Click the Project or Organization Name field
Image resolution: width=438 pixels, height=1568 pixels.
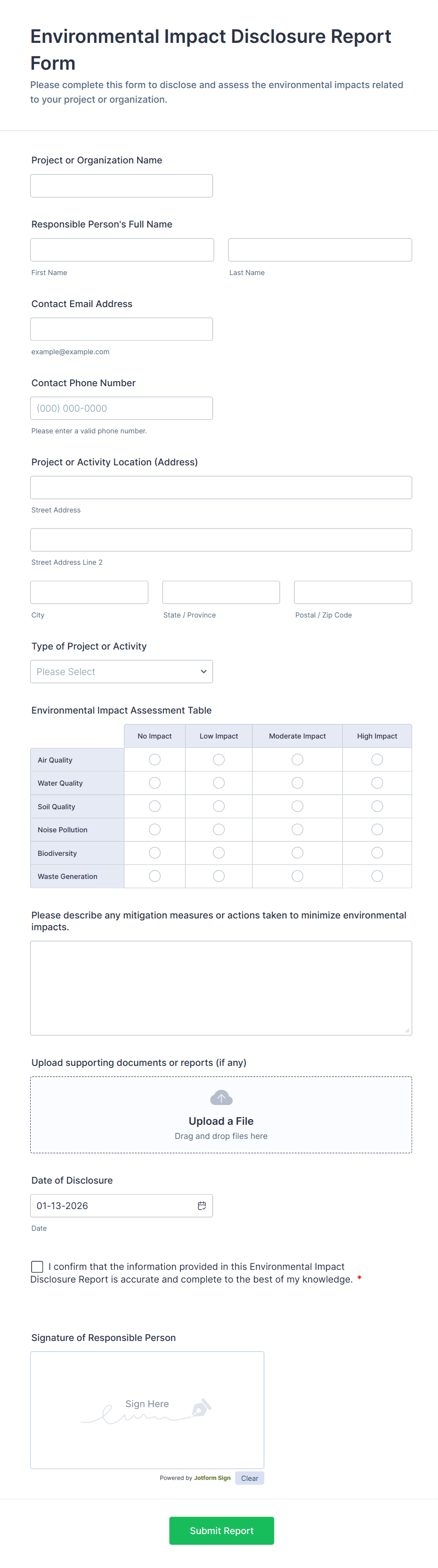[x=122, y=186]
